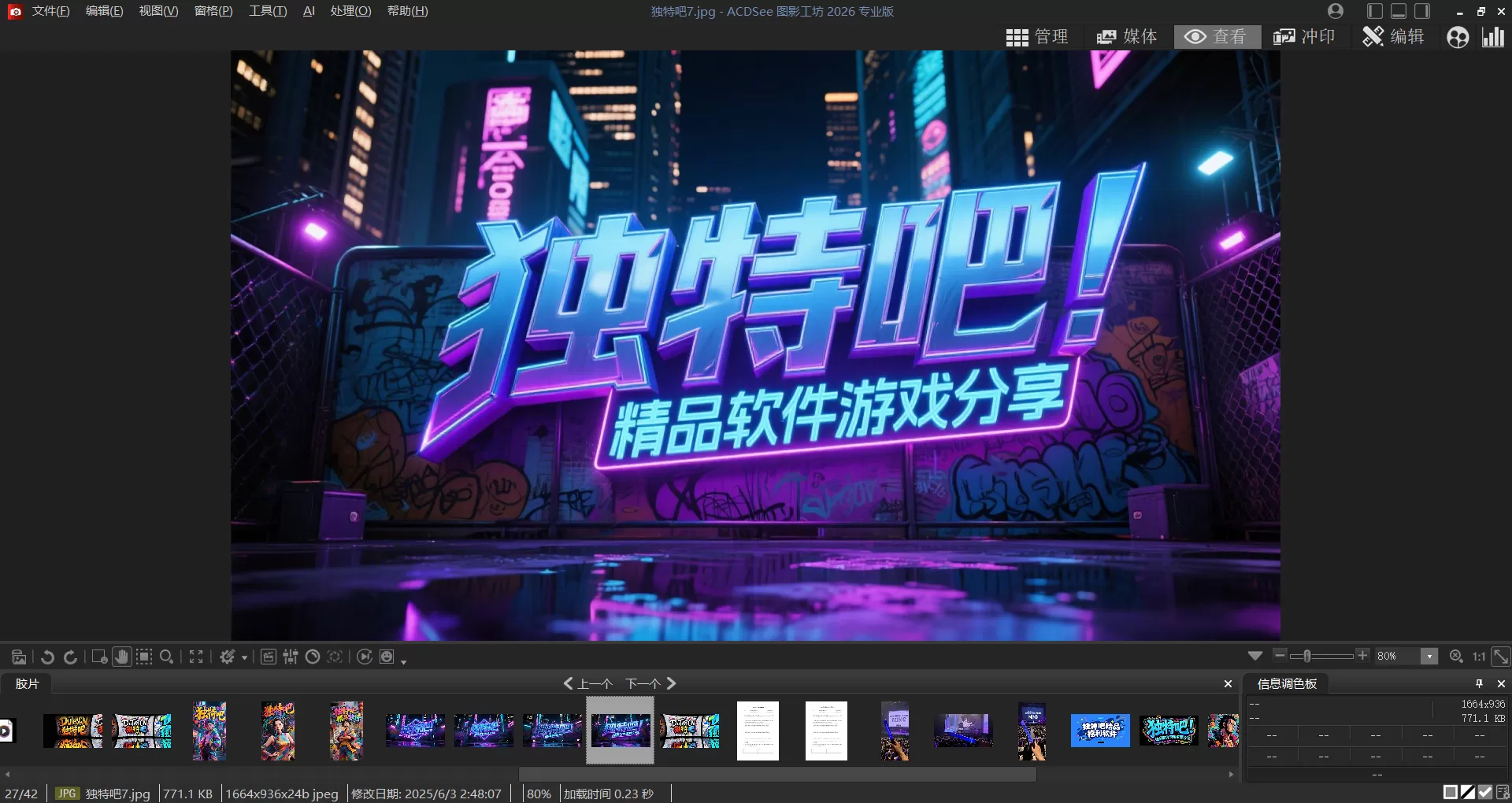Go to next image (下一个)

[651, 683]
